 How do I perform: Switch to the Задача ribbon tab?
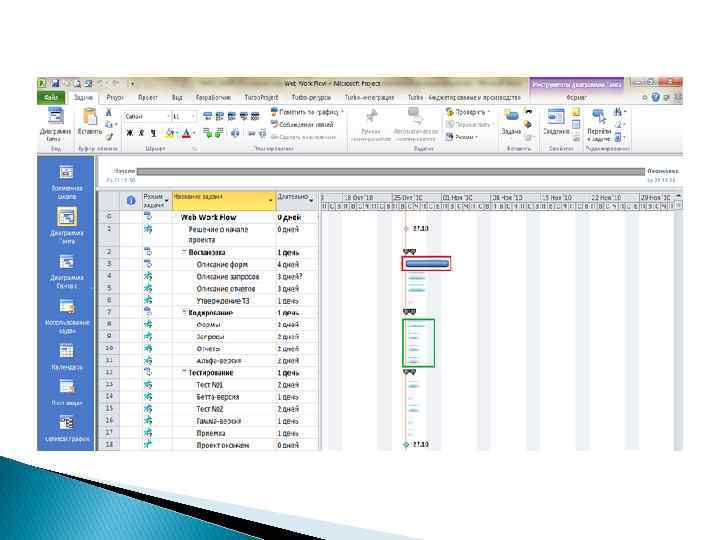pyautogui.click(x=83, y=97)
